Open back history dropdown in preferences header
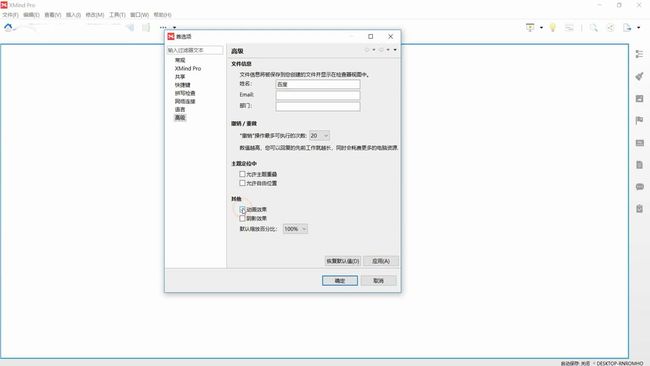Viewport: 650px width, 366px height. [374, 50]
